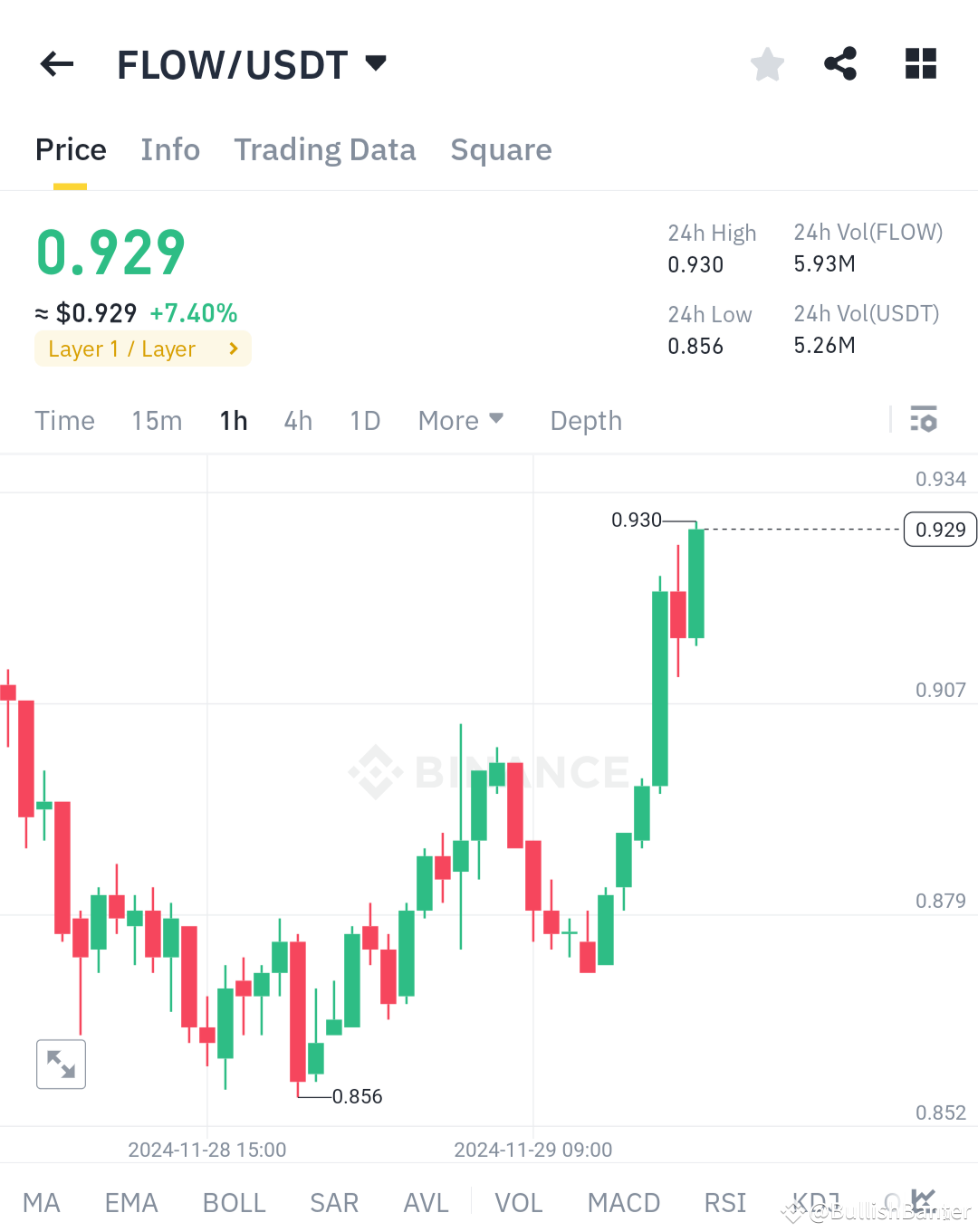Open the share options icon
The image size is (978, 1232).
tap(840, 63)
